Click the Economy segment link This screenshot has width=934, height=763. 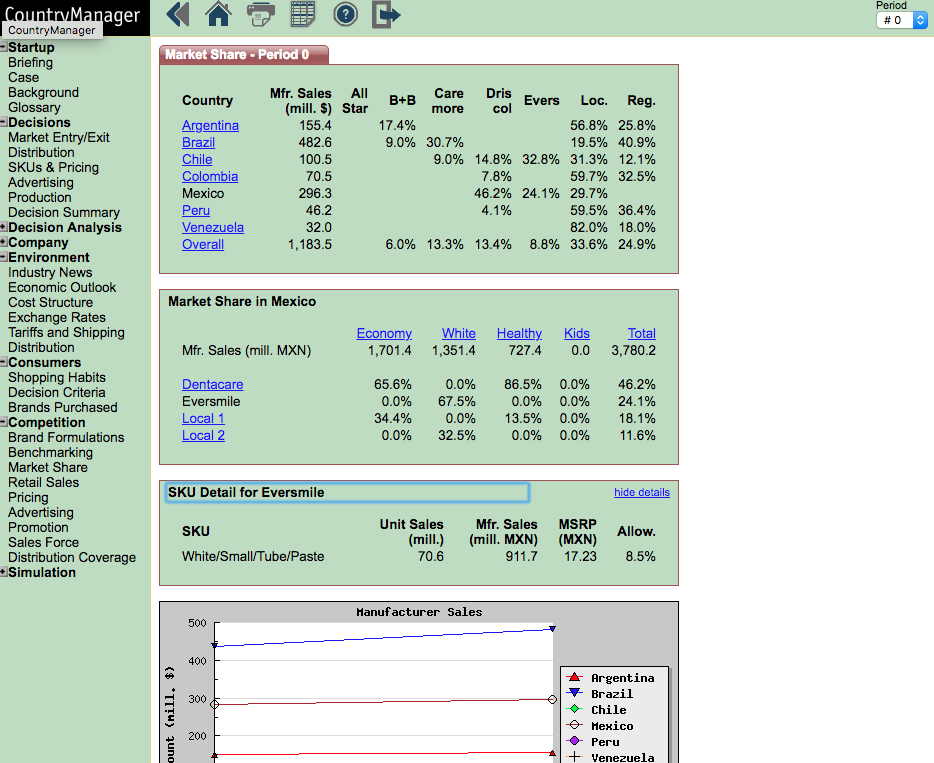(384, 334)
